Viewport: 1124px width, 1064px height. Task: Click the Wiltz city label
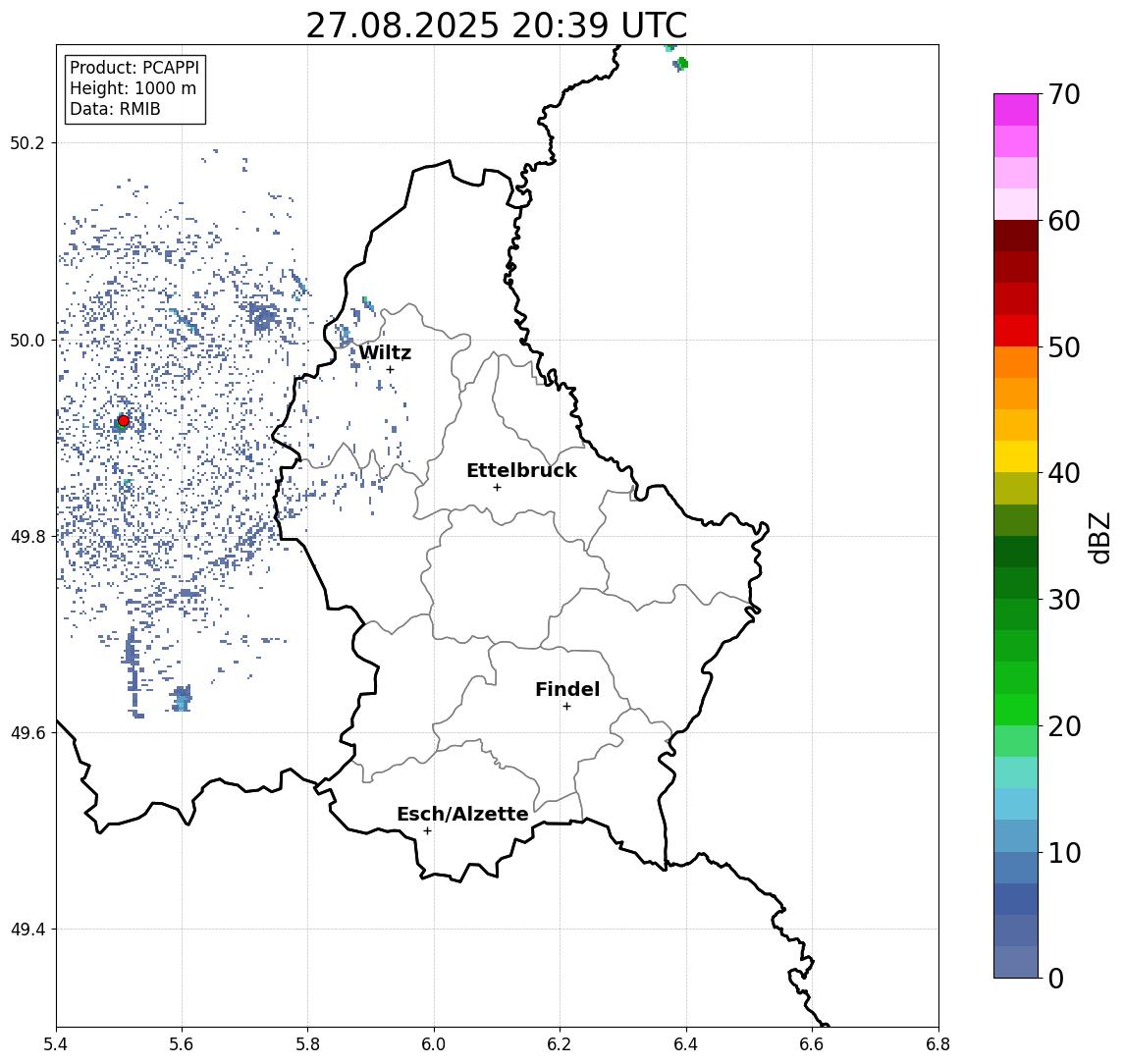click(385, 352)
